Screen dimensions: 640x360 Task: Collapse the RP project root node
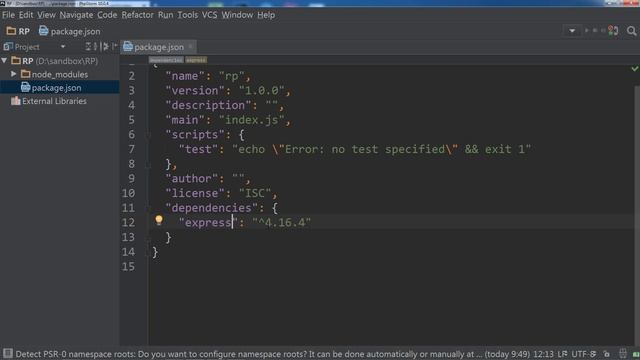[4, 61]
